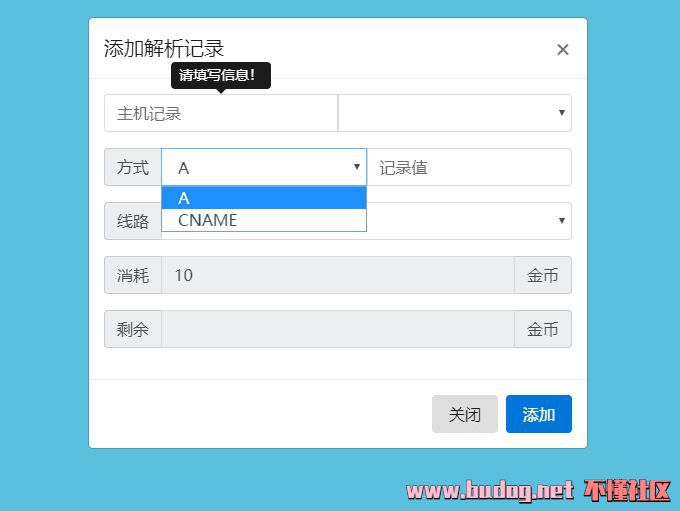Click the 金币 unit beside remaining
Viewport: 680px width, 511px height.
tap(543, 329)
